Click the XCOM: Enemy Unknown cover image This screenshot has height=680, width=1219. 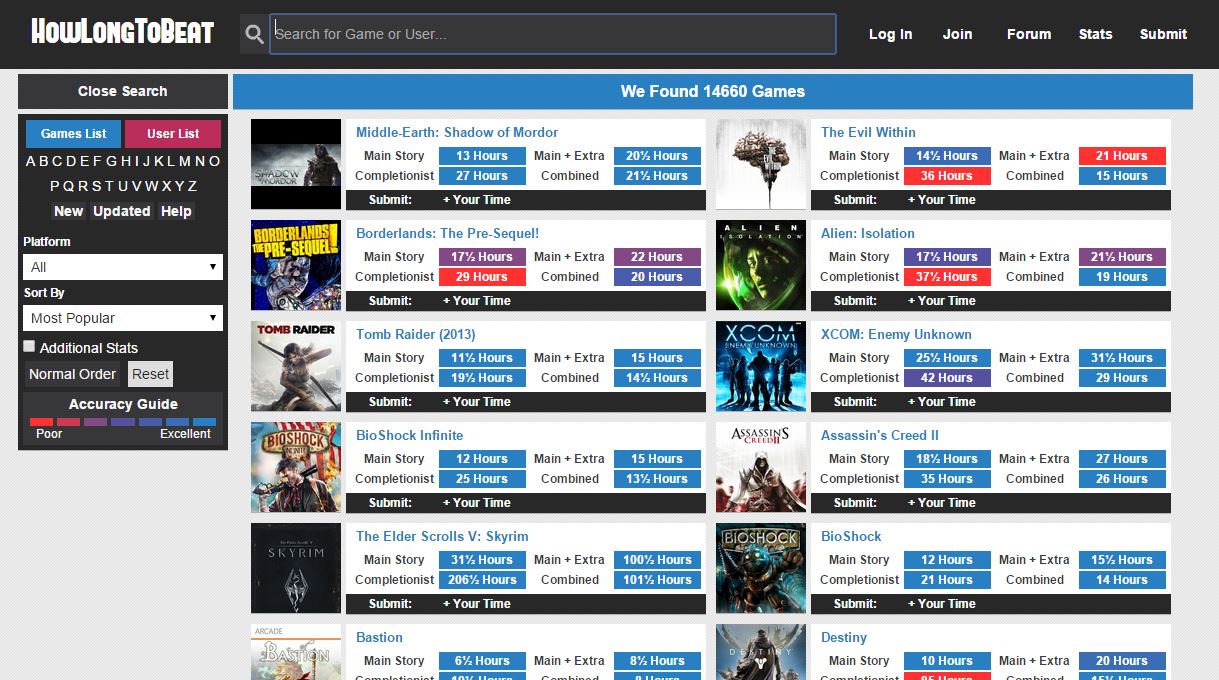click(x=761, y=366)
